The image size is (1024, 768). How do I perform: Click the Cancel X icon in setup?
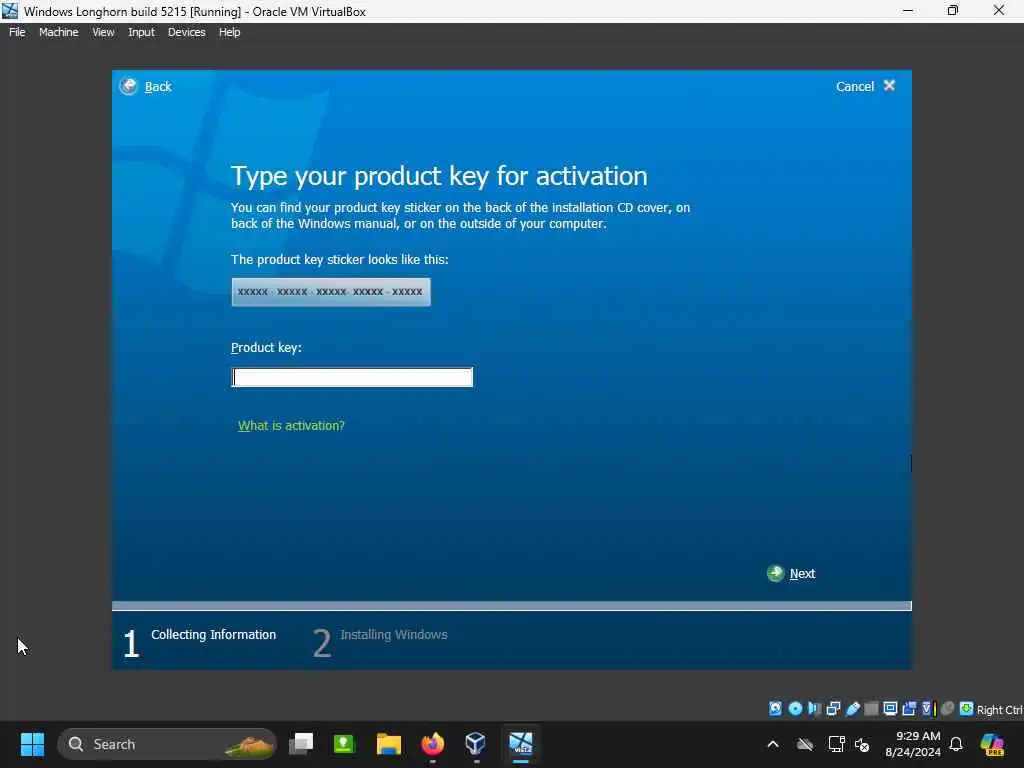point(889,86)
